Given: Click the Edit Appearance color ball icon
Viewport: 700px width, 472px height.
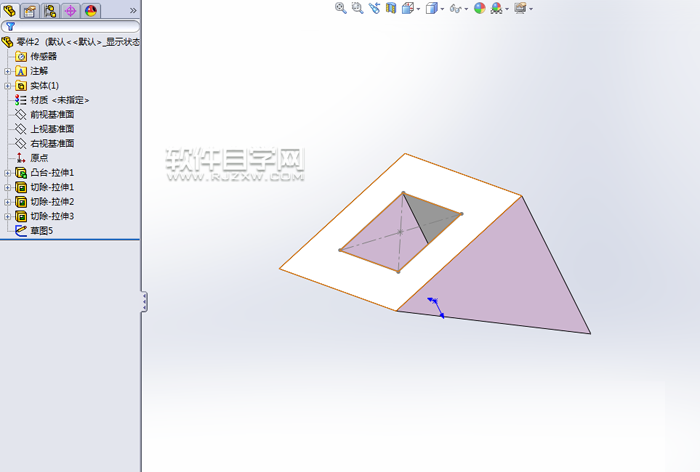Looking at the screenshot, I should [x=479, y=8].
